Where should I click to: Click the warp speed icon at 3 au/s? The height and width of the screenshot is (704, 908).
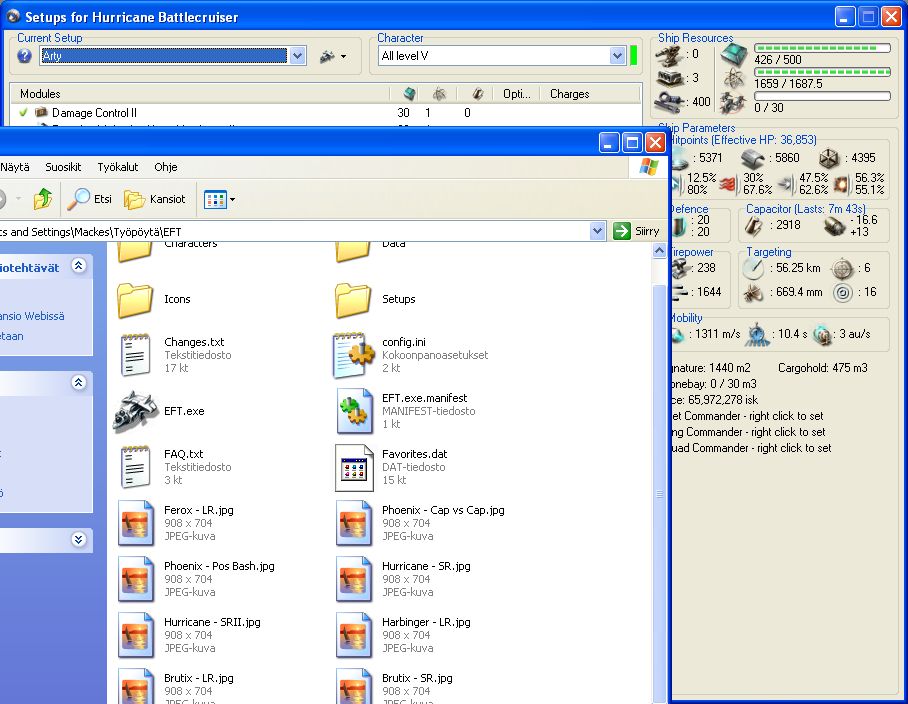(822, 335)
